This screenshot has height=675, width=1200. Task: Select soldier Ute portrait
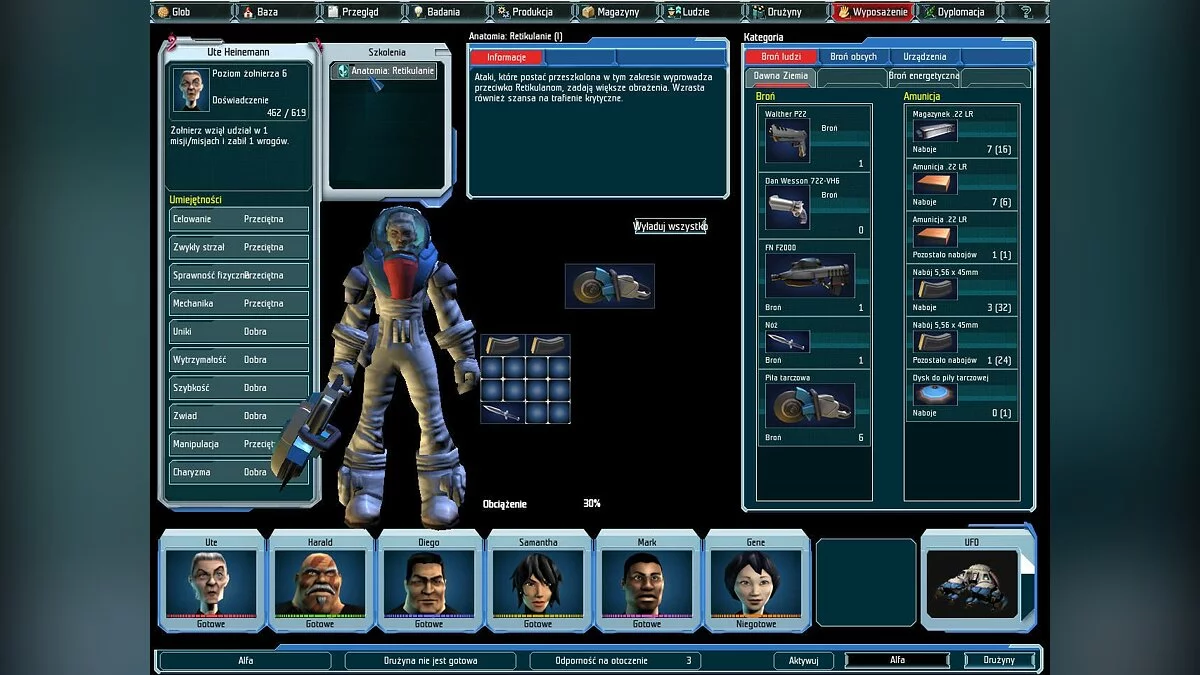[x=210, y=583]
